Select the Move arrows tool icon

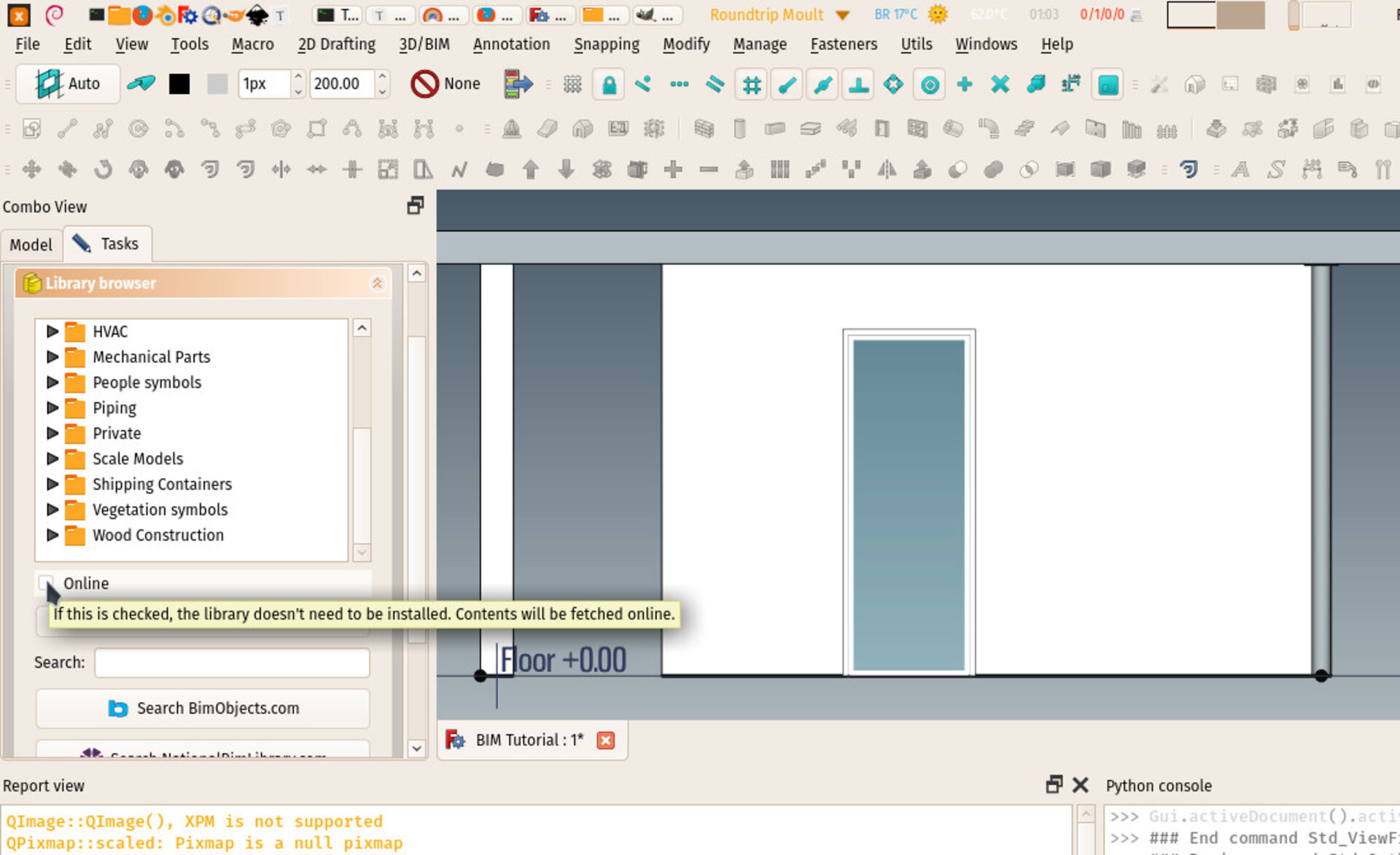coord(31,170)
